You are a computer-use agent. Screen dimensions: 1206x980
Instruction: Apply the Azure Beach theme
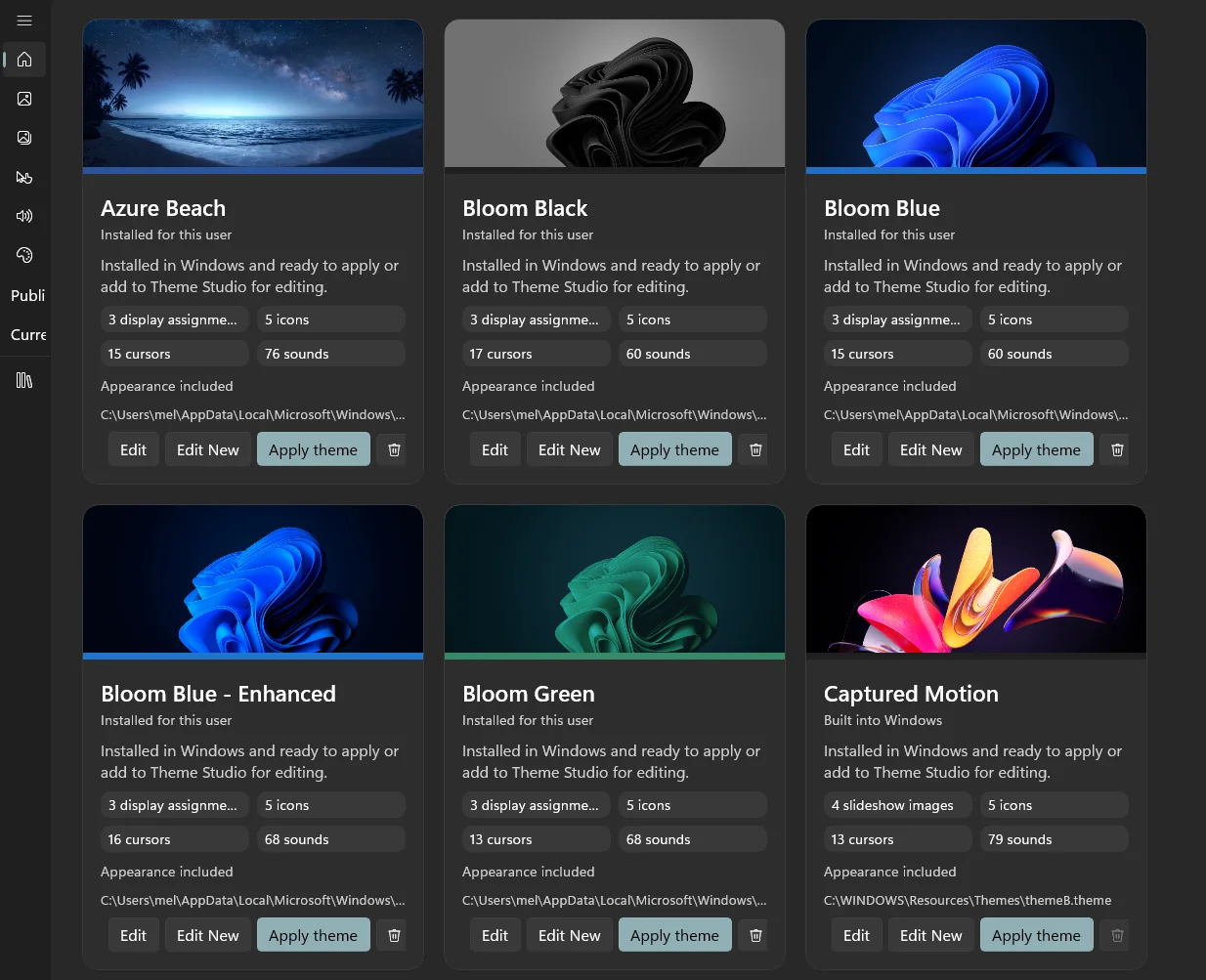(313, 449)
